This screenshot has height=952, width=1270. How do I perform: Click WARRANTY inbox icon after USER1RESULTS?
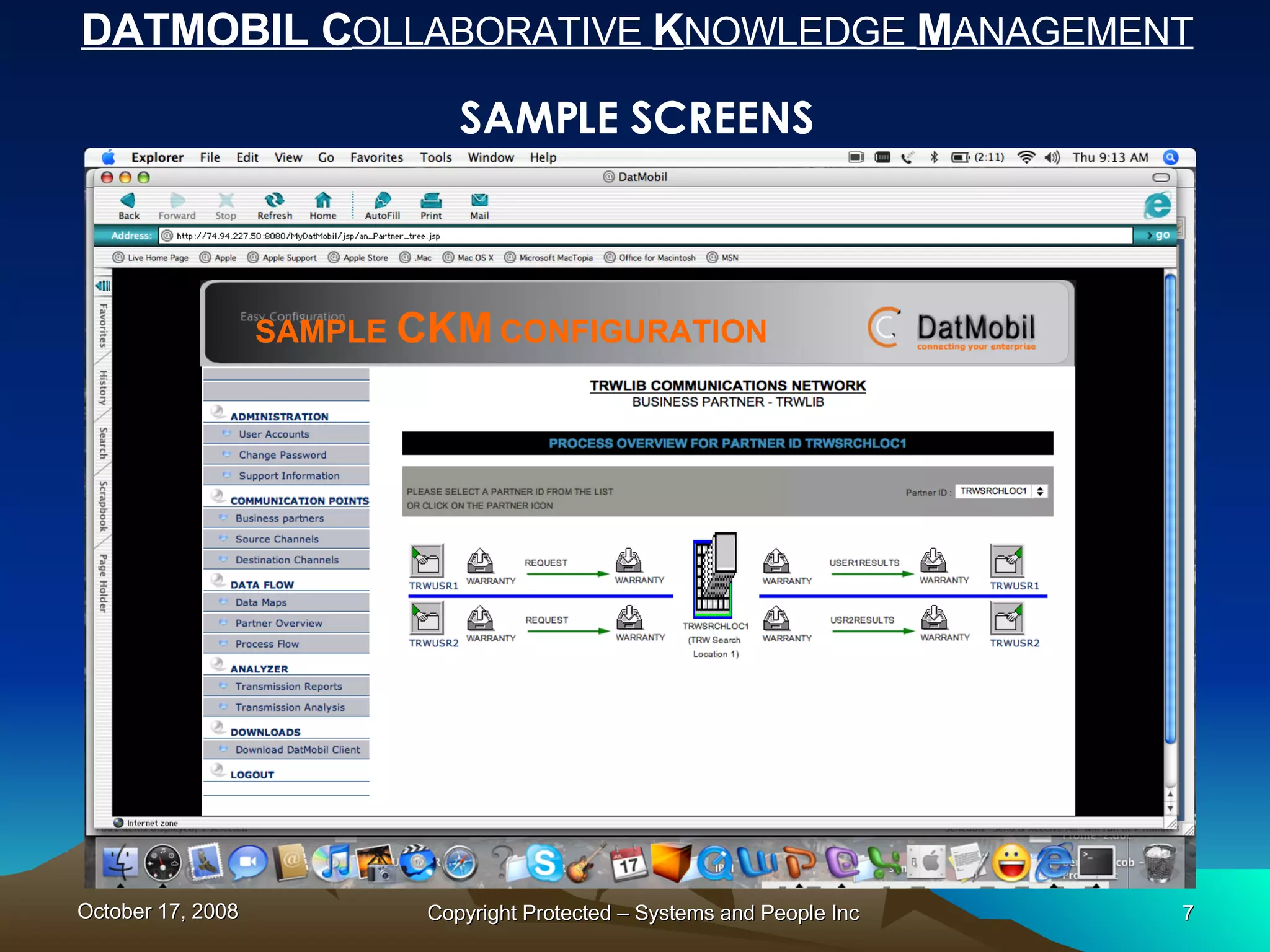click(x=933, y=560)
